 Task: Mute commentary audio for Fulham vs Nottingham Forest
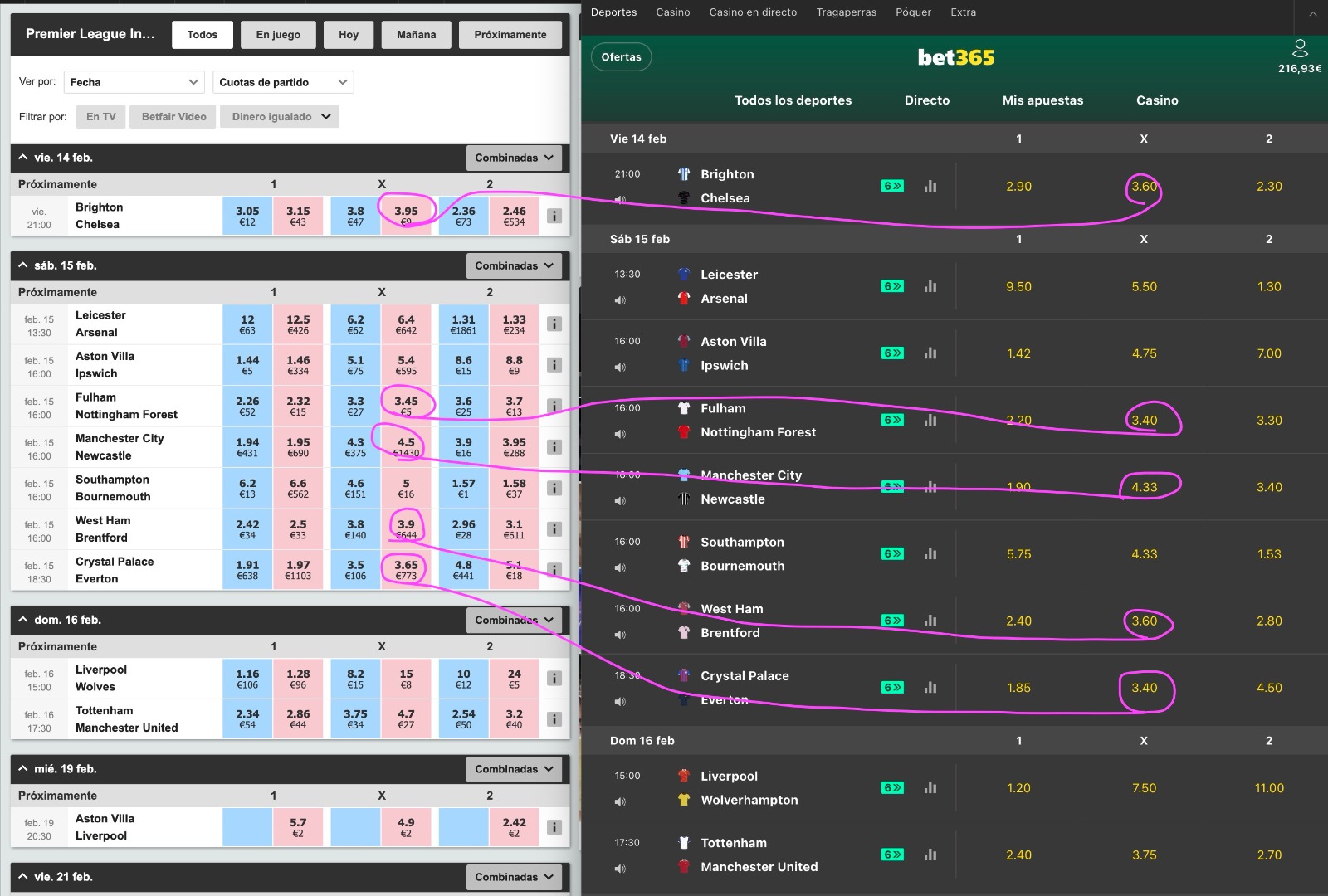pos(619,434)
